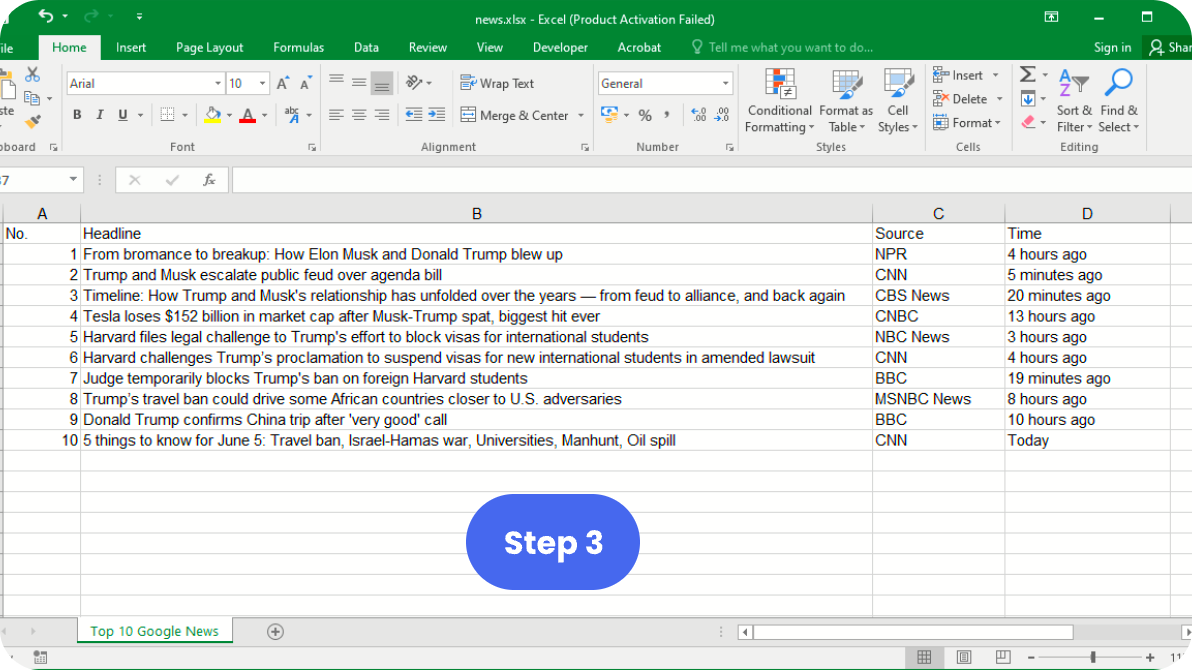This screenshot has height=670, width=1192.
Task: Click the Clear eraser icon
Action: [1028, 122]
